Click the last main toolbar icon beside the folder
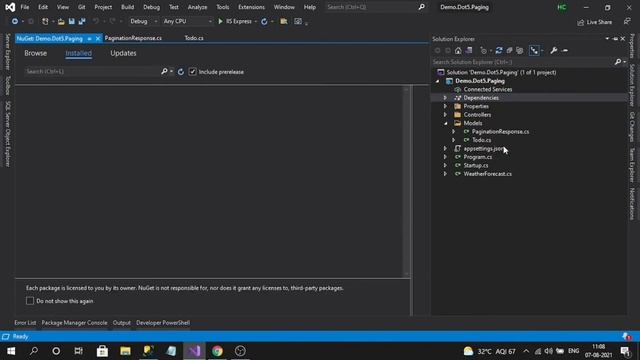The width and height of the screenshot is (640, 360). pos(298,21)
